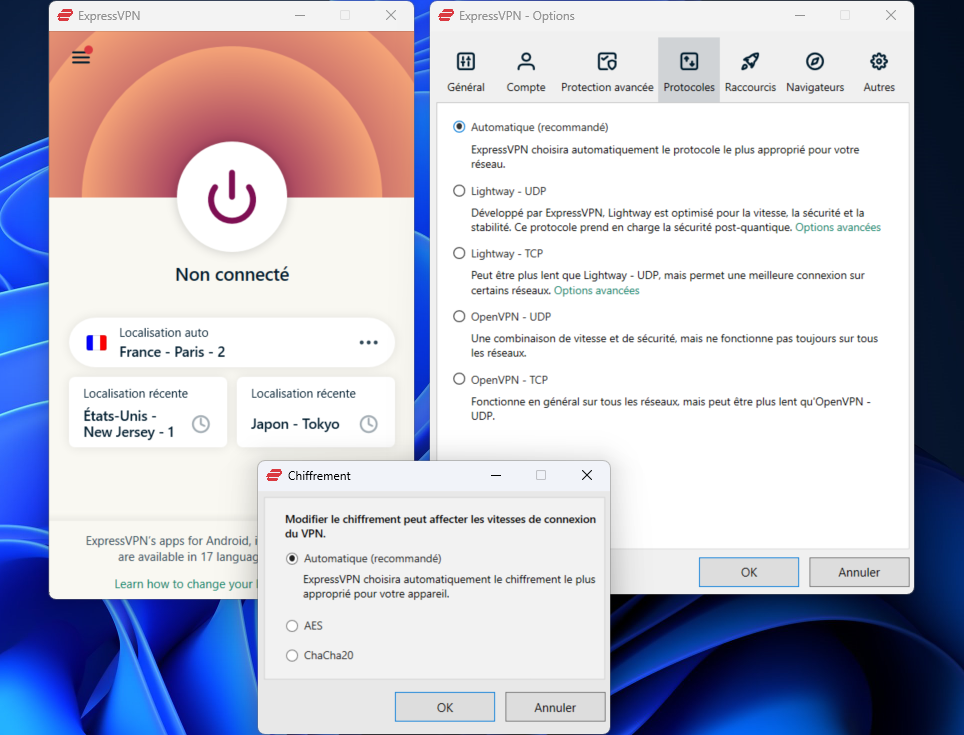964x735 pixels.
Task: Click the 'Non connecté' status text
Action: [232, 275]
